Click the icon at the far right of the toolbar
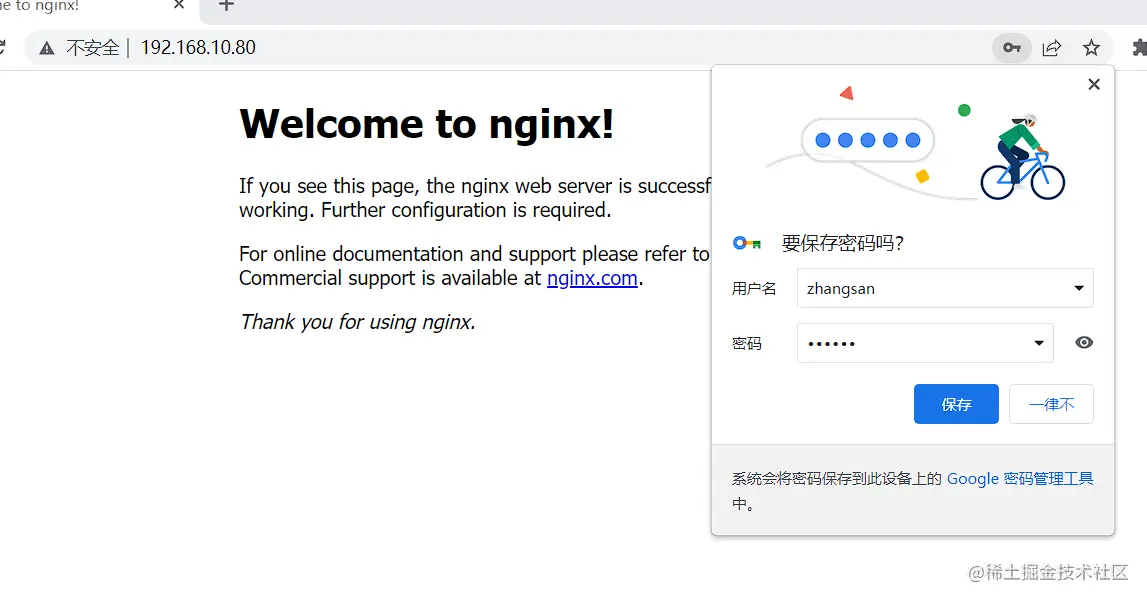This screenshot has height=601, width=1147. click(x=1140, y=47)
